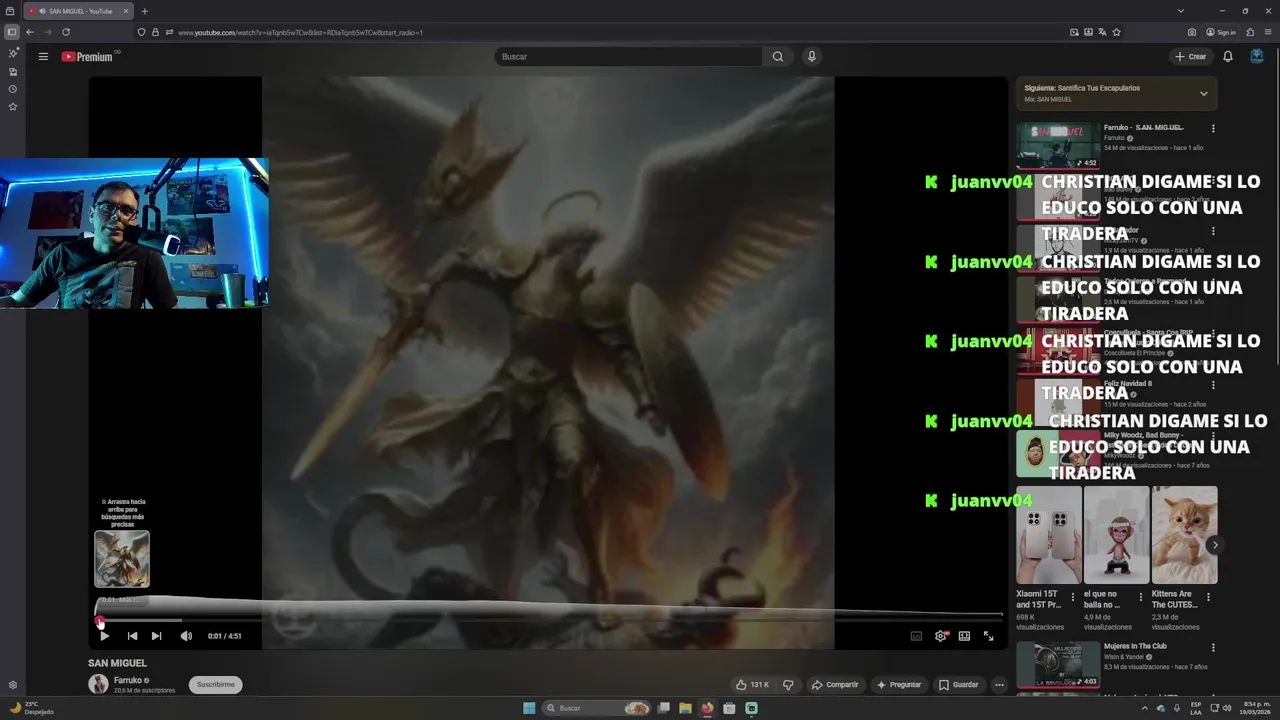Open video player settings gear

(x=940, y=636)
